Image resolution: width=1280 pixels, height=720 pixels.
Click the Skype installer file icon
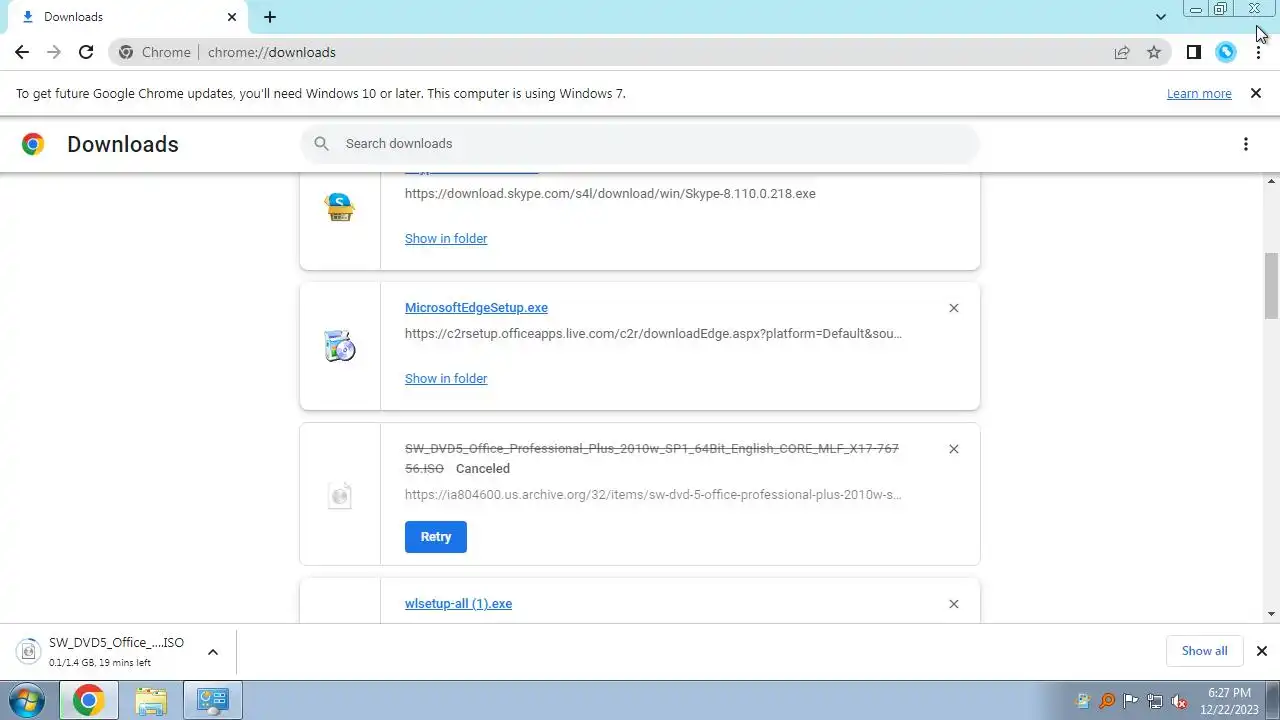pyautogui.click(x=340, y=207)
